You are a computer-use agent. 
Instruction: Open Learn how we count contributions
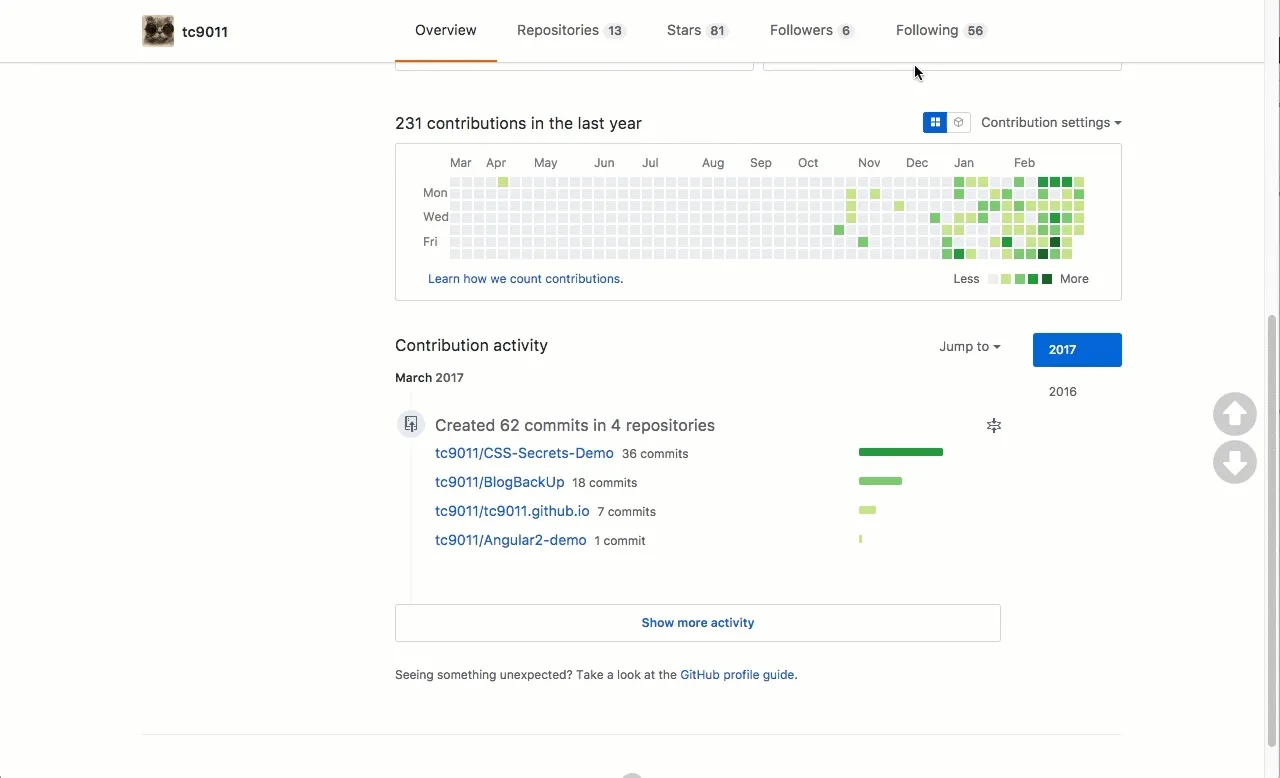pos(525,279)
